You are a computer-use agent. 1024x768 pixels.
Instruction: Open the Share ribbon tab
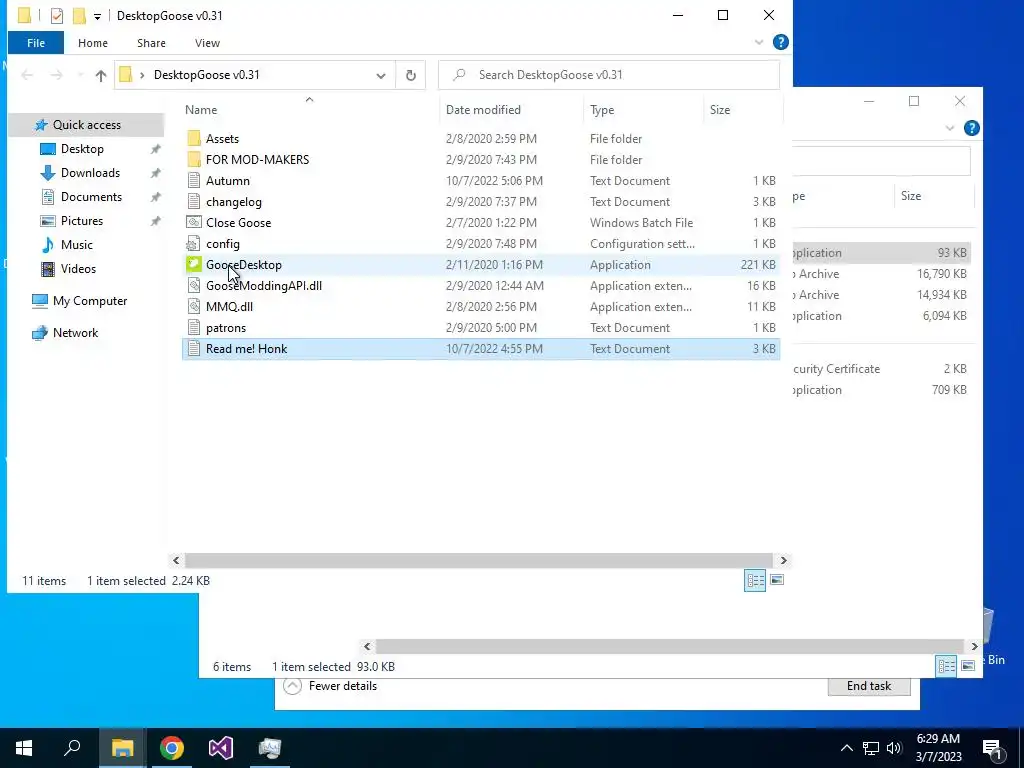pos(151,43)
